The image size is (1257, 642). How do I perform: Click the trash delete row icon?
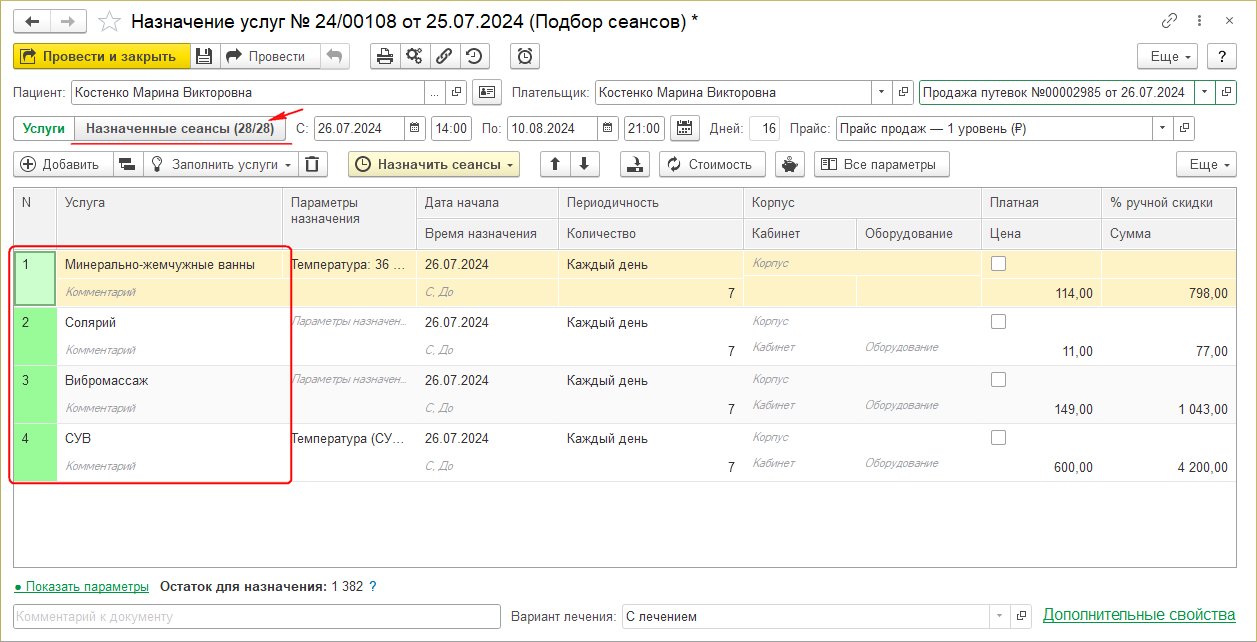tap(314, 165)
